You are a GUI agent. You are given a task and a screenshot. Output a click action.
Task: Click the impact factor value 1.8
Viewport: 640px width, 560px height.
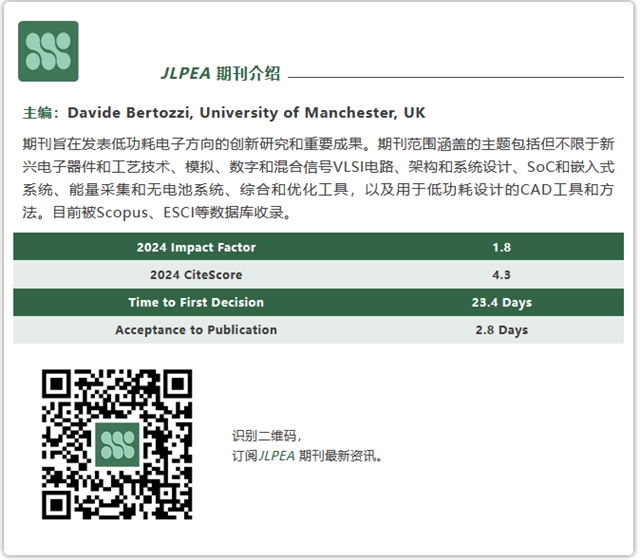[x=501, y=247]
